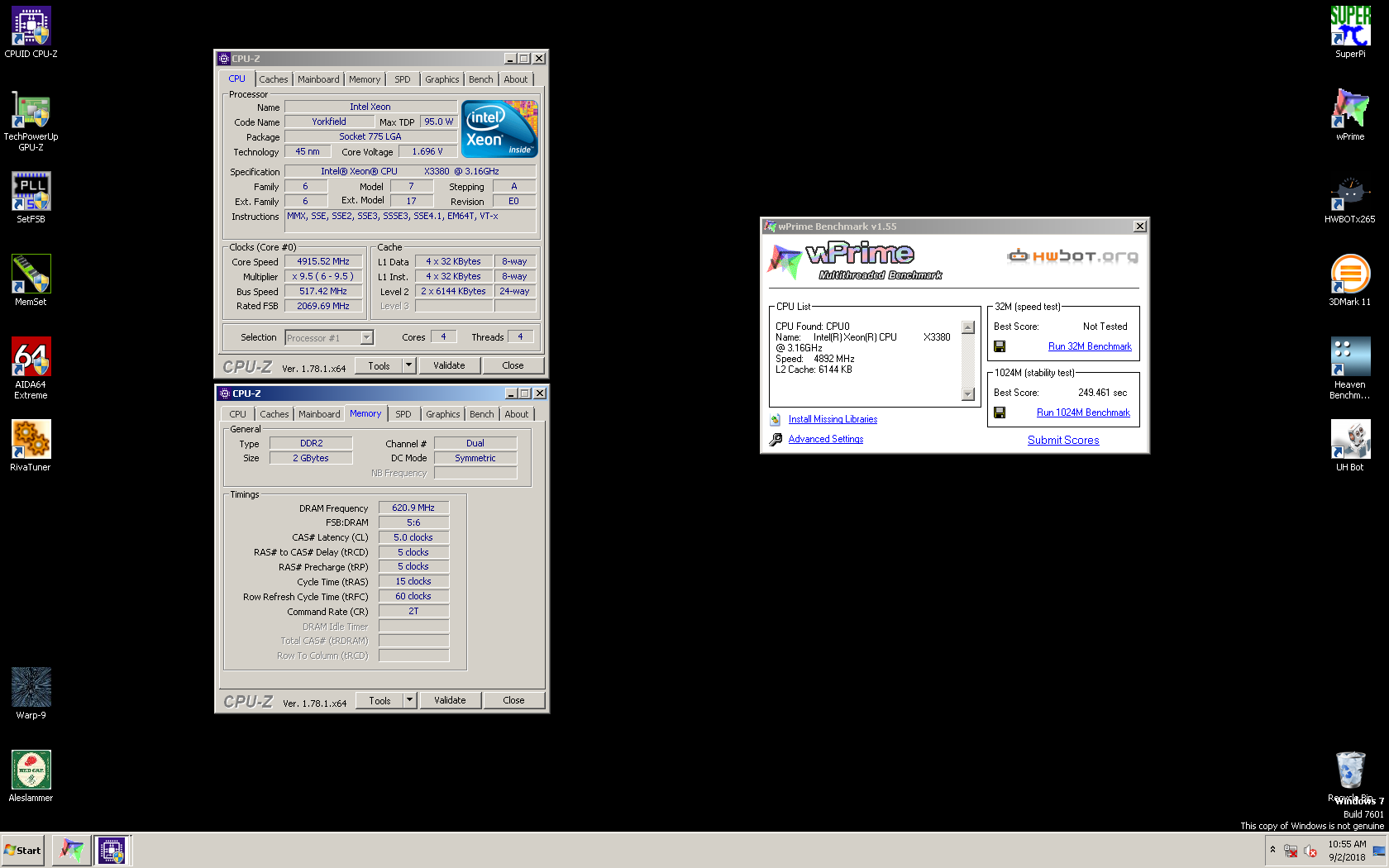Select the HWBOTx265 desktop icon
Screen dimensions: 1389x868
[1350, 198]
